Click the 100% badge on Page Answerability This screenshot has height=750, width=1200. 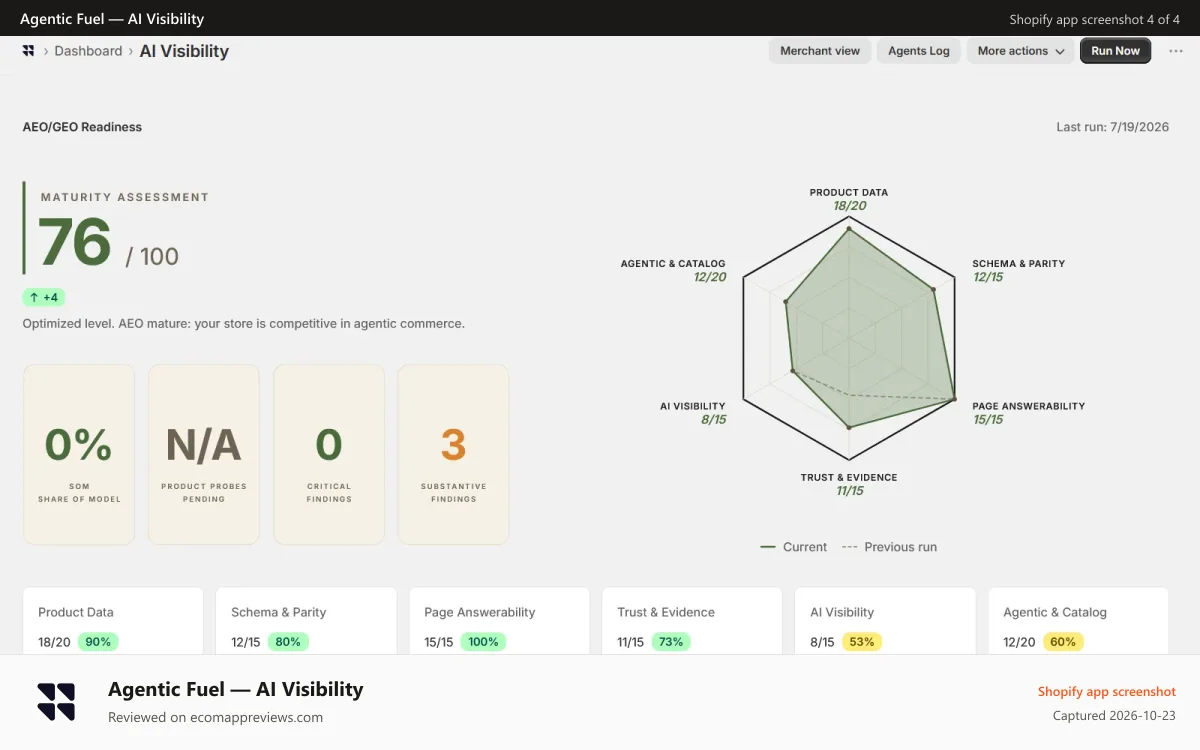(x=484, y=642)
